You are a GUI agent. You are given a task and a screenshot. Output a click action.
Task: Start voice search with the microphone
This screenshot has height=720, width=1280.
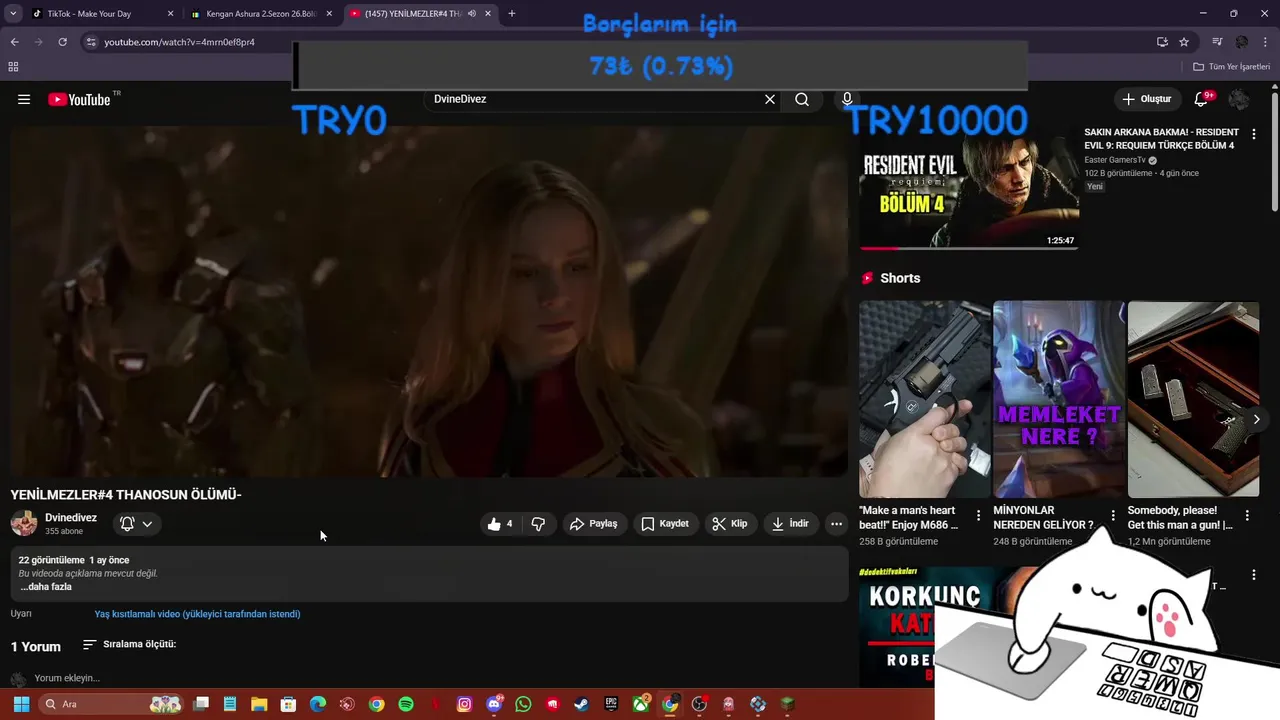click(x=847, y=99)
